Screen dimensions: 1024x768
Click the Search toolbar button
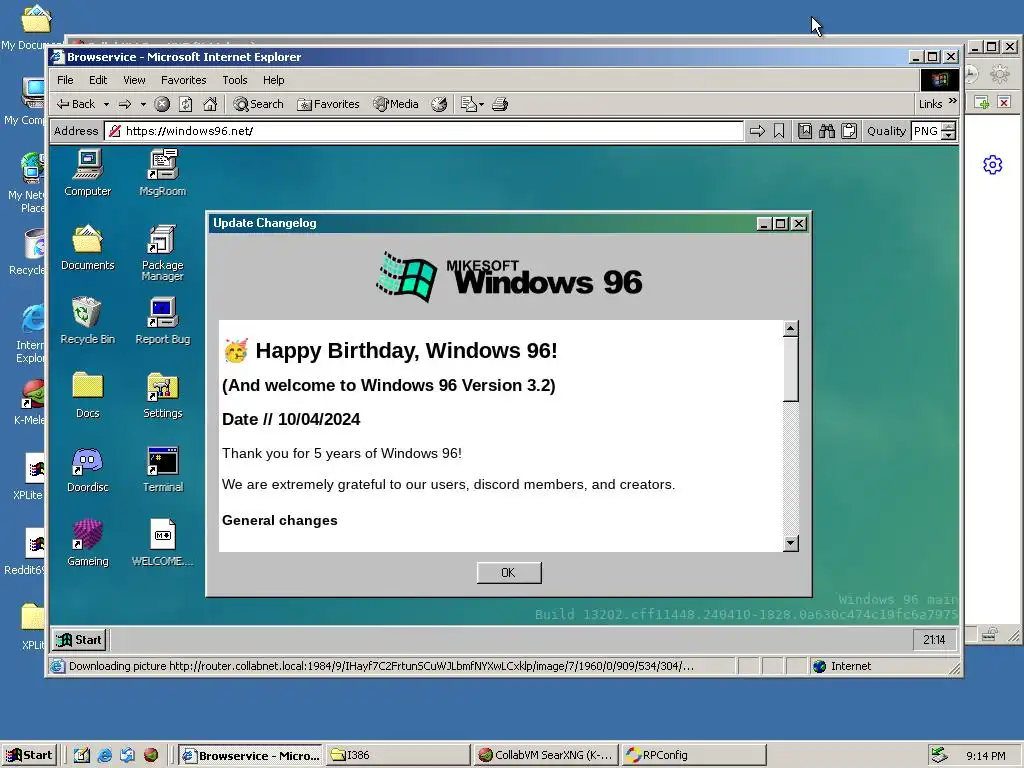point(259,104)
